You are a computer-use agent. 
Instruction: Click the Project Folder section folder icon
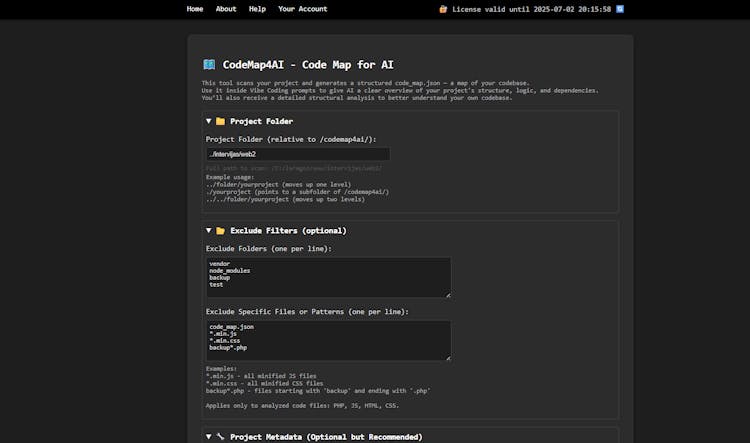(220, 121)
